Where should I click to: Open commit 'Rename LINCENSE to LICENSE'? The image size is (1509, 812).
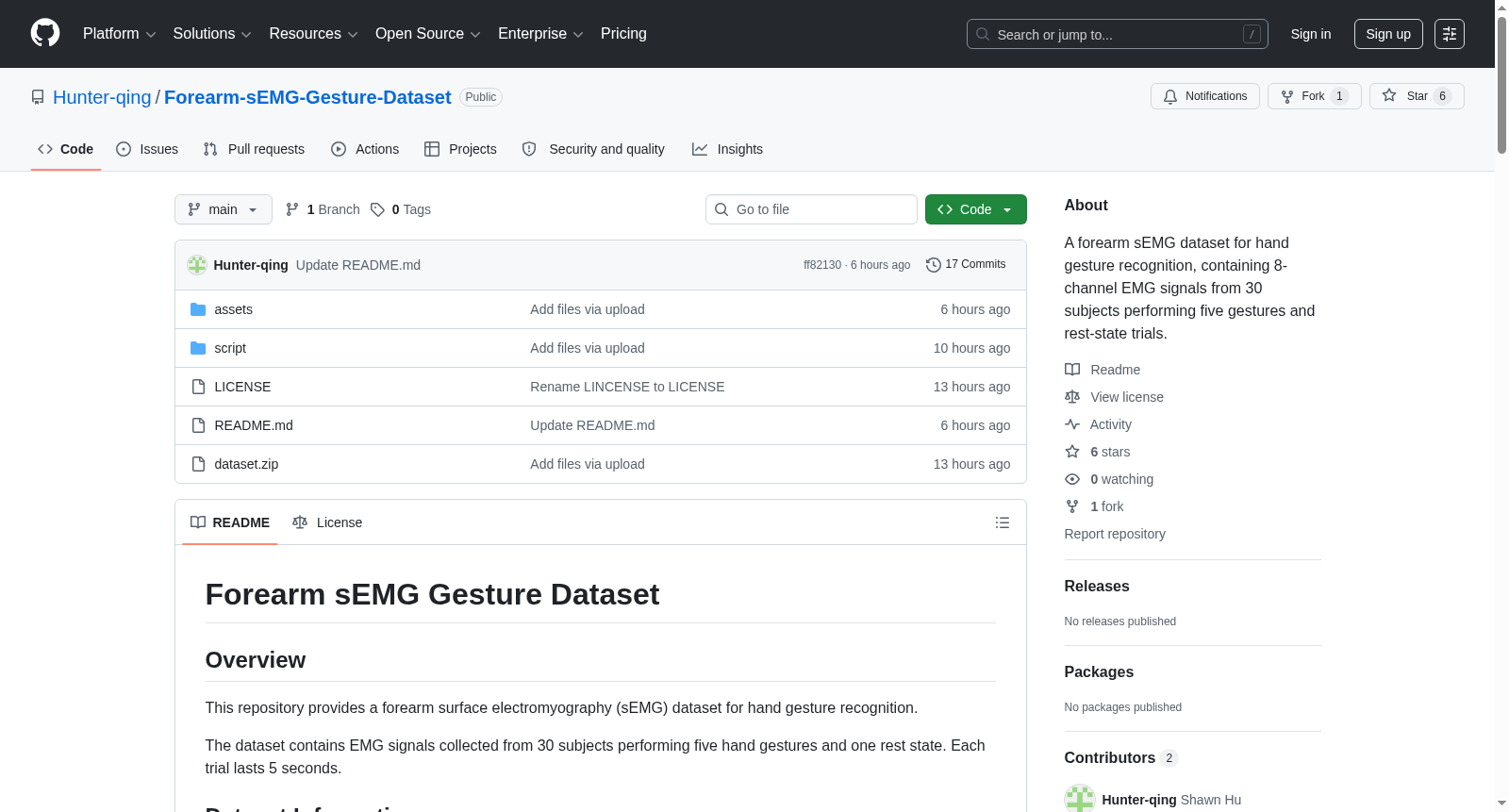[627, 387]
